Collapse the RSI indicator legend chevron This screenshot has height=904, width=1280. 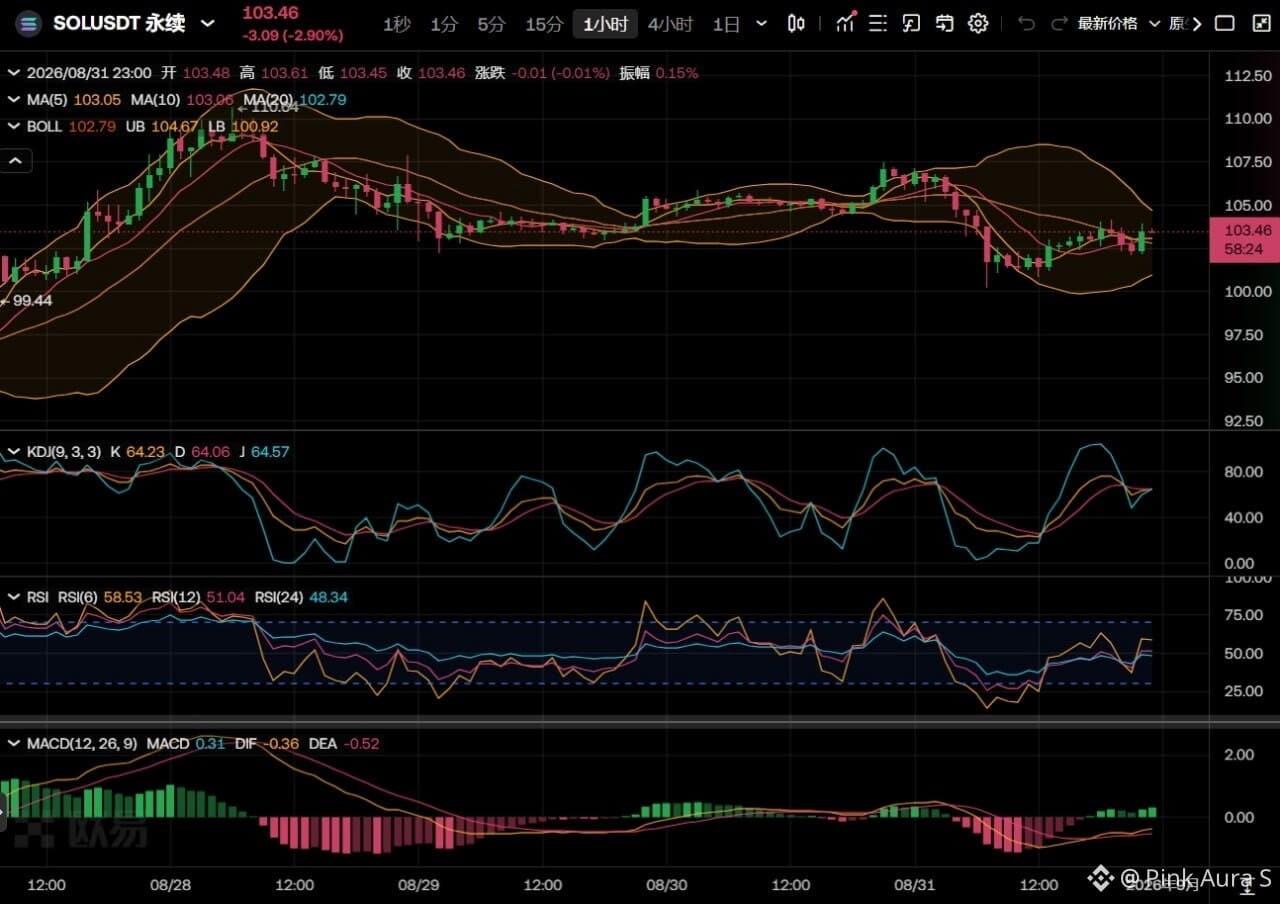coord(14,597)
